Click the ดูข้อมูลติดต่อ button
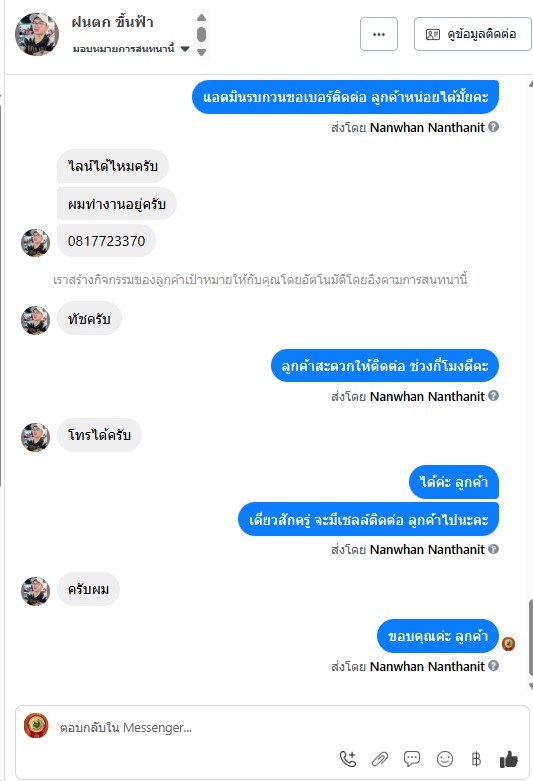This screenshot has width=533, height=781. pos(472,34)
